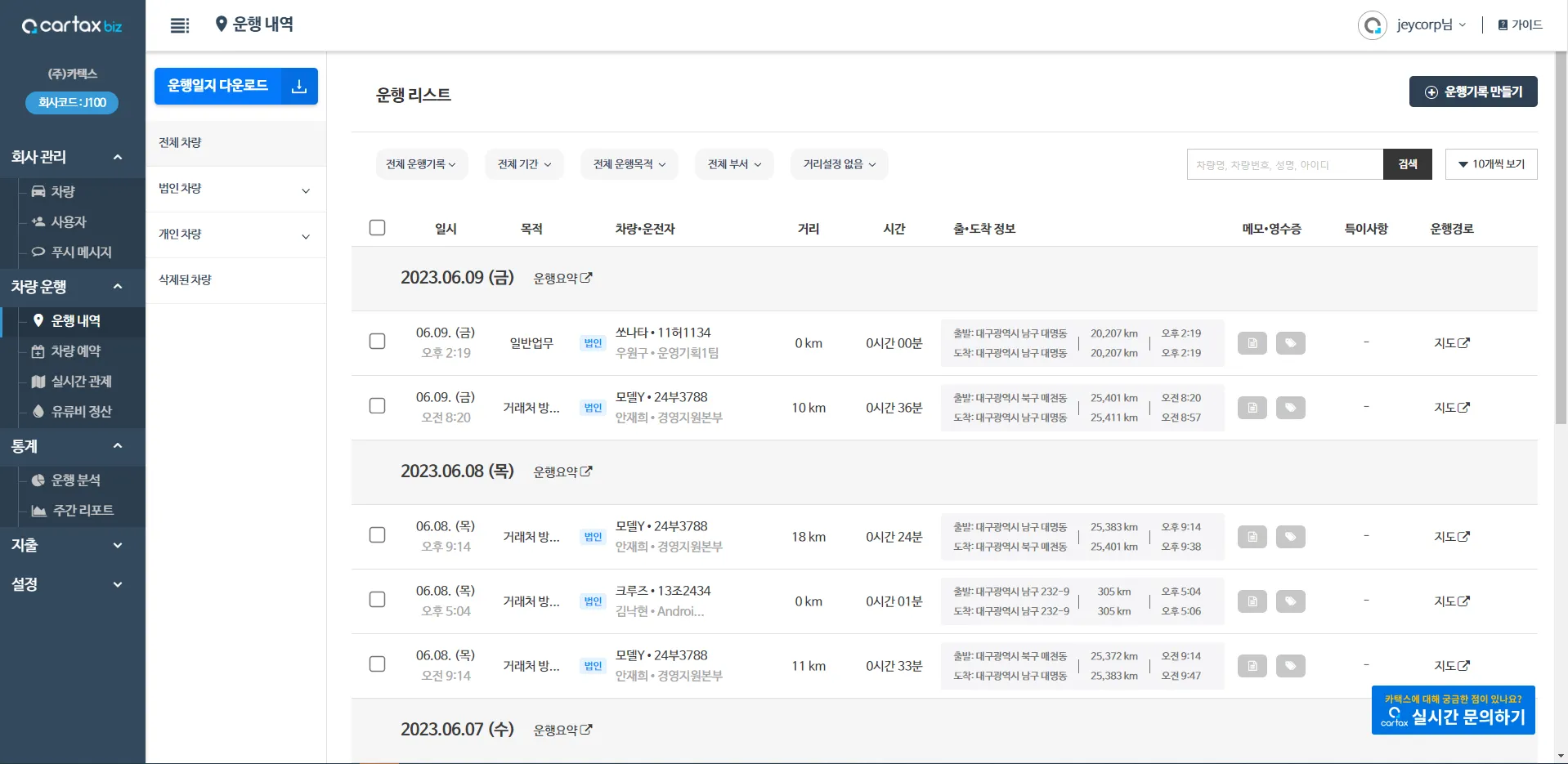Viewport: 1568px width, 764px height.
Task: Check the box for 06.09 오후 2:19 trip
Action: tap(377, 341)
